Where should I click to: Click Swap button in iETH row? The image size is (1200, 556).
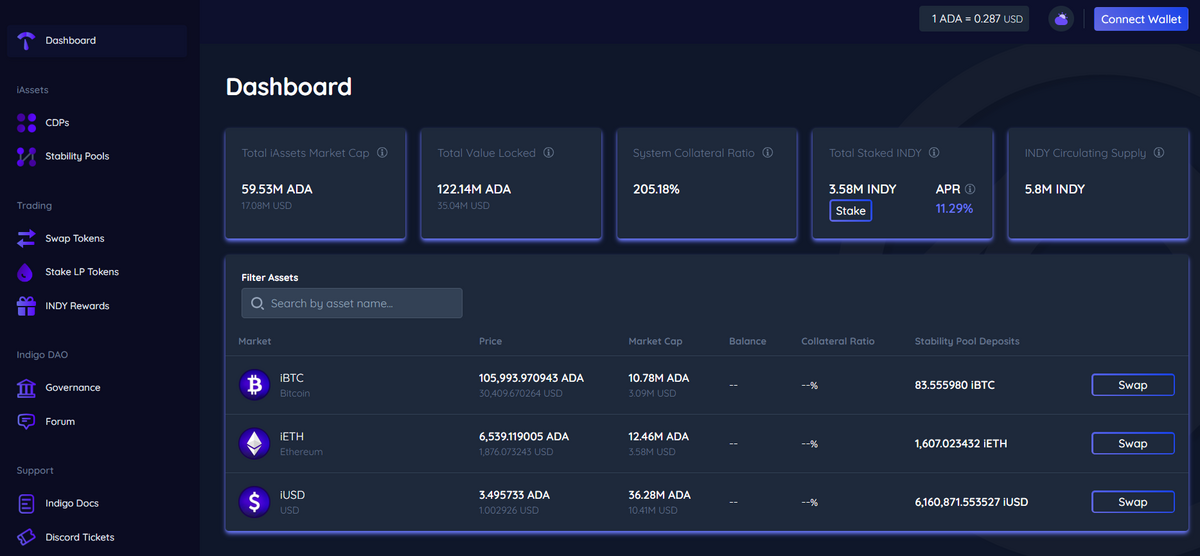[x=1132, y=443]
